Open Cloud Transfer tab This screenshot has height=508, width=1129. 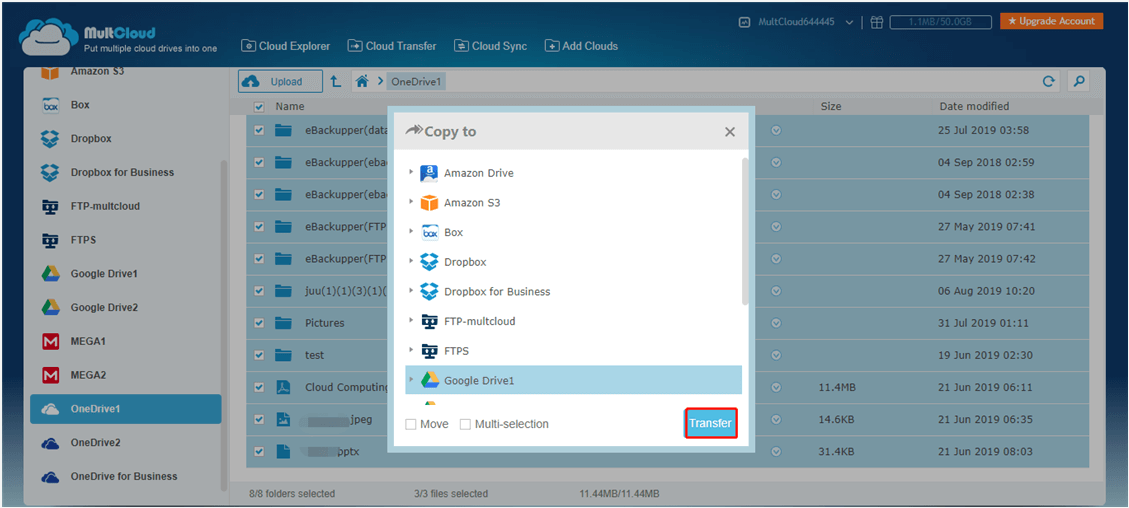coord(392,46)
